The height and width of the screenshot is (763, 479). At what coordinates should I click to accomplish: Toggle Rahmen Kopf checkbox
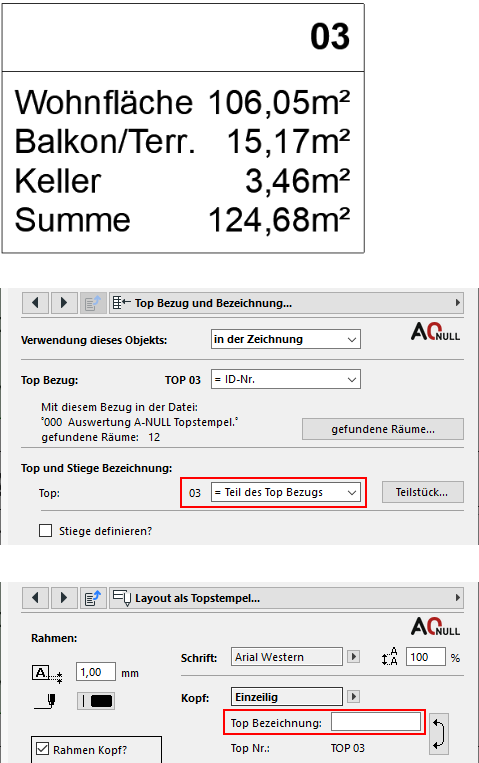click(43, 749)
